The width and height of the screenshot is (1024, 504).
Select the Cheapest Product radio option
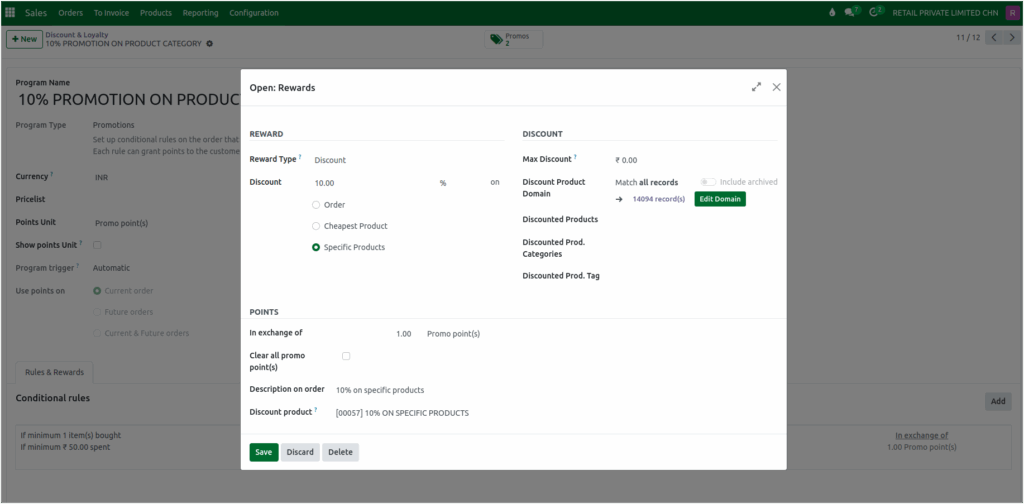pyautogui.click(x=316, y=226)
